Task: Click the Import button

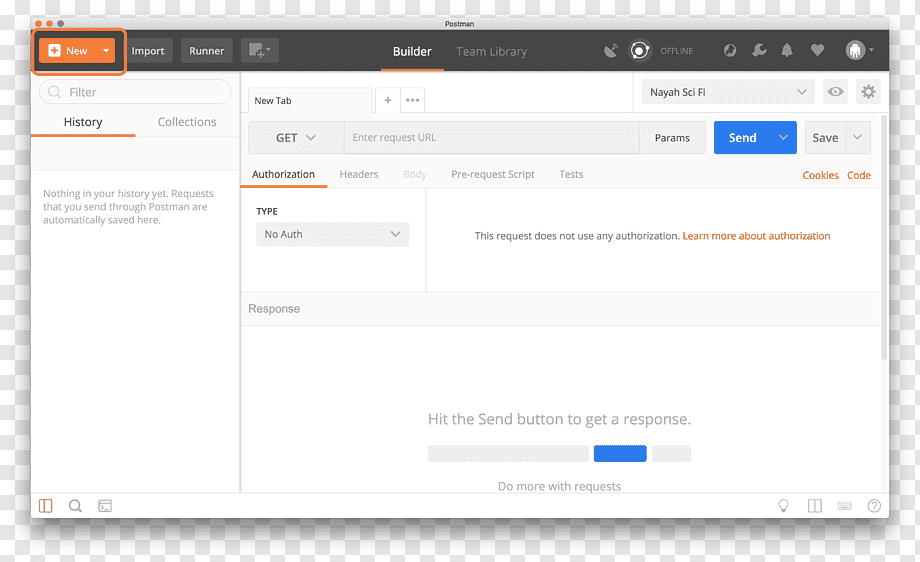Action: 148,51
